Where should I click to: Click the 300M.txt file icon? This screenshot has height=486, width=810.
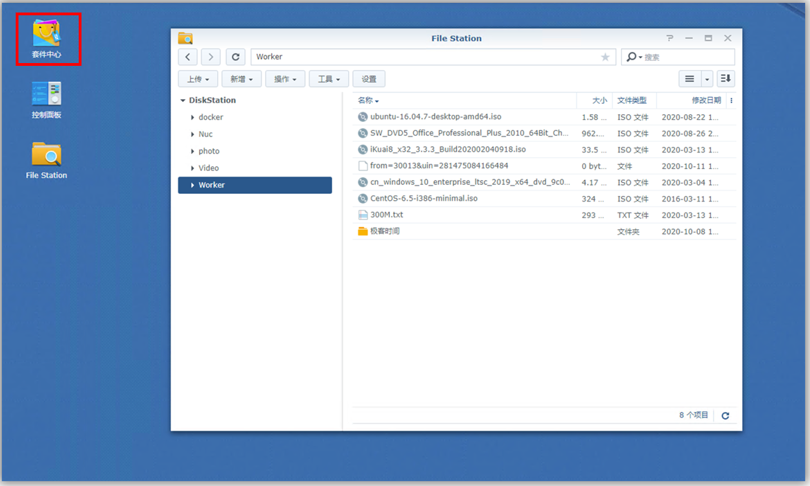[x=363, y=215]
